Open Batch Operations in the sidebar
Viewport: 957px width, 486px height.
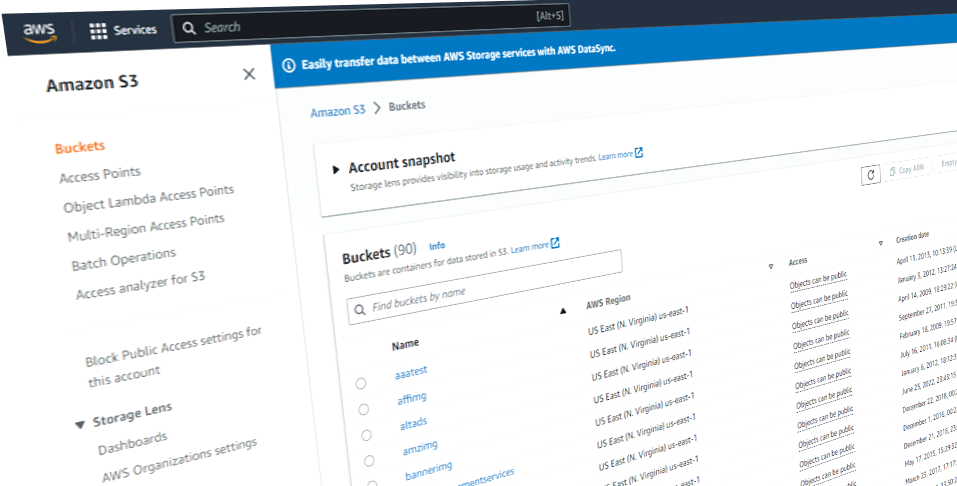(124, 259)
